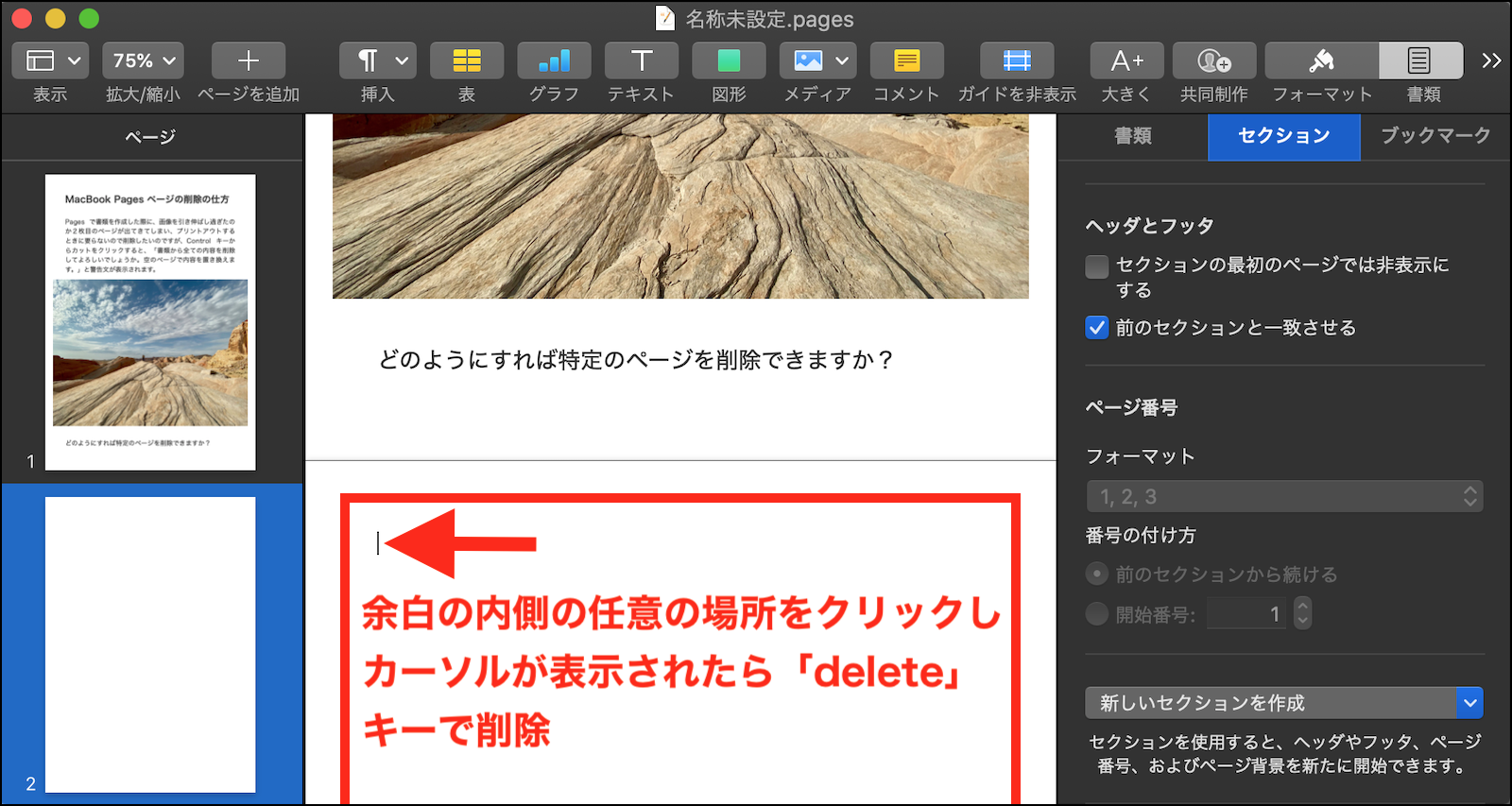Open the フォーマット inspector
Image resolution: width=1512 pixels, height=806 pixels.
pos(1322,60)
